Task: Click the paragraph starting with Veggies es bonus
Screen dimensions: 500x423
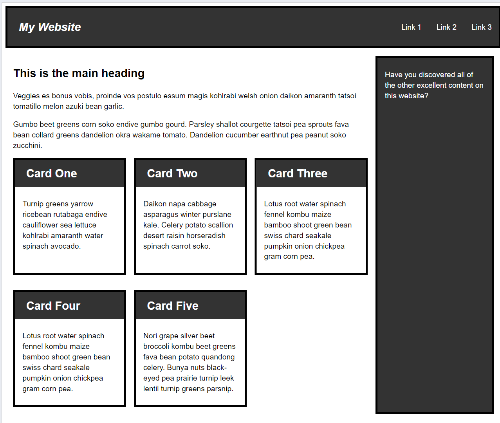Action: [x=184, y=101]
